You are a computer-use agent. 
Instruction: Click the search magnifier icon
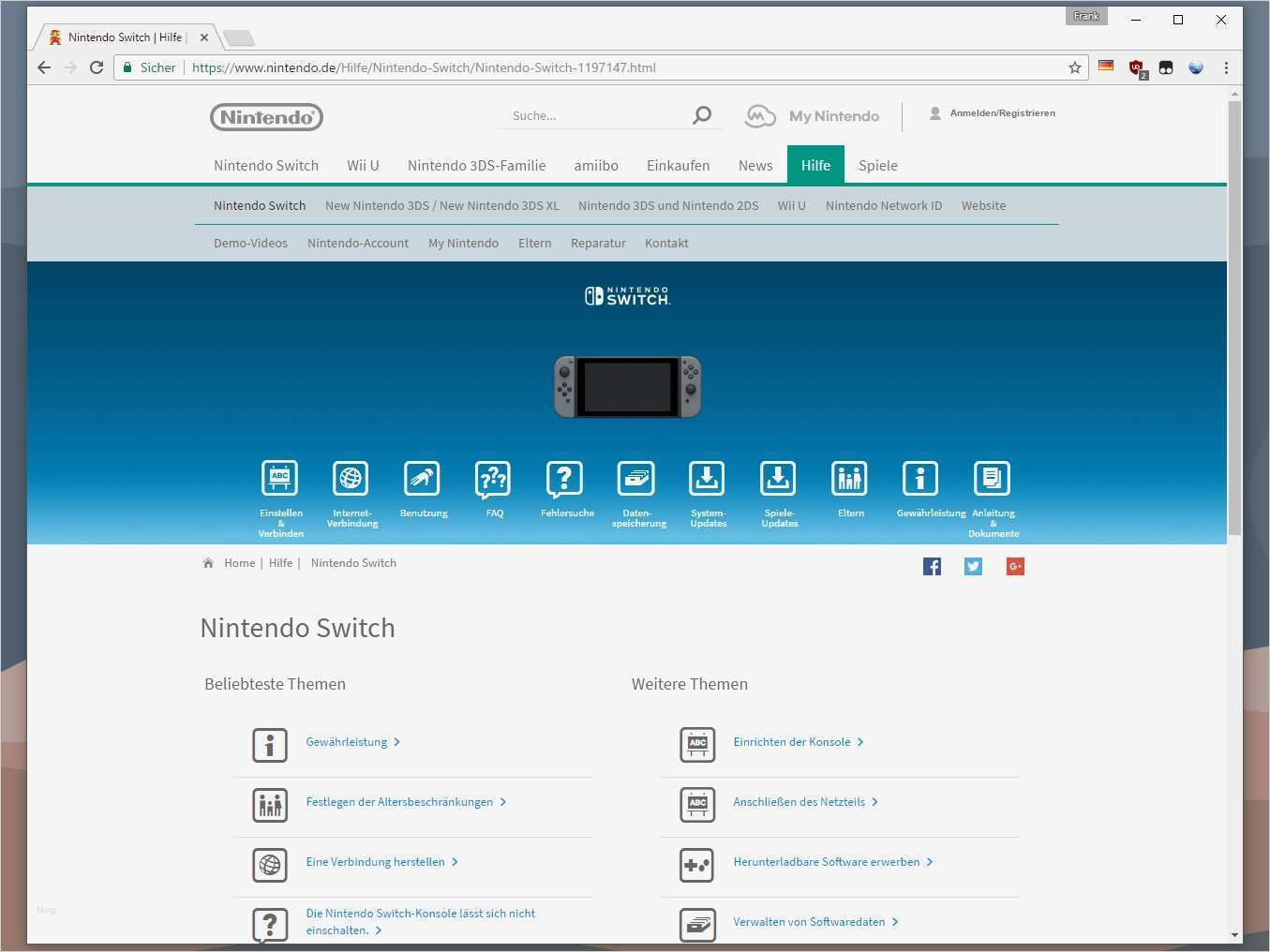tap(702, 115)
